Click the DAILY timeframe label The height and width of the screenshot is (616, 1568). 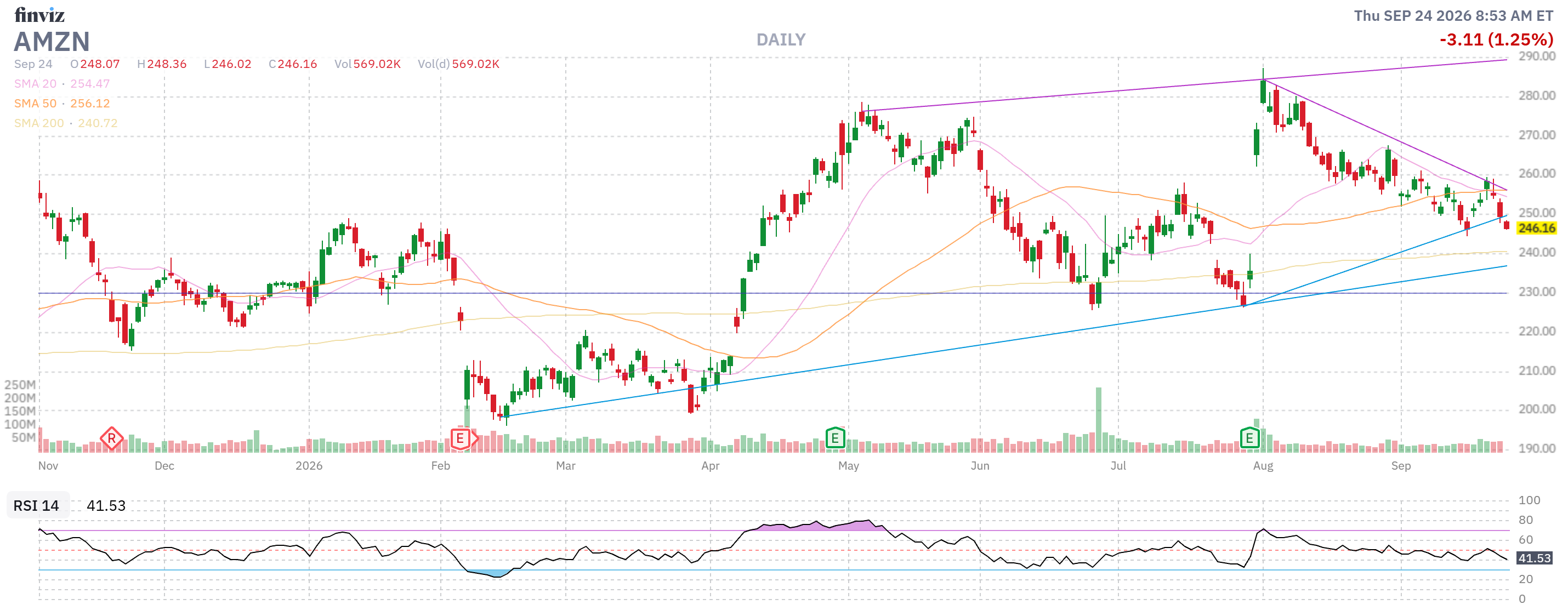[x=780, y=40]
